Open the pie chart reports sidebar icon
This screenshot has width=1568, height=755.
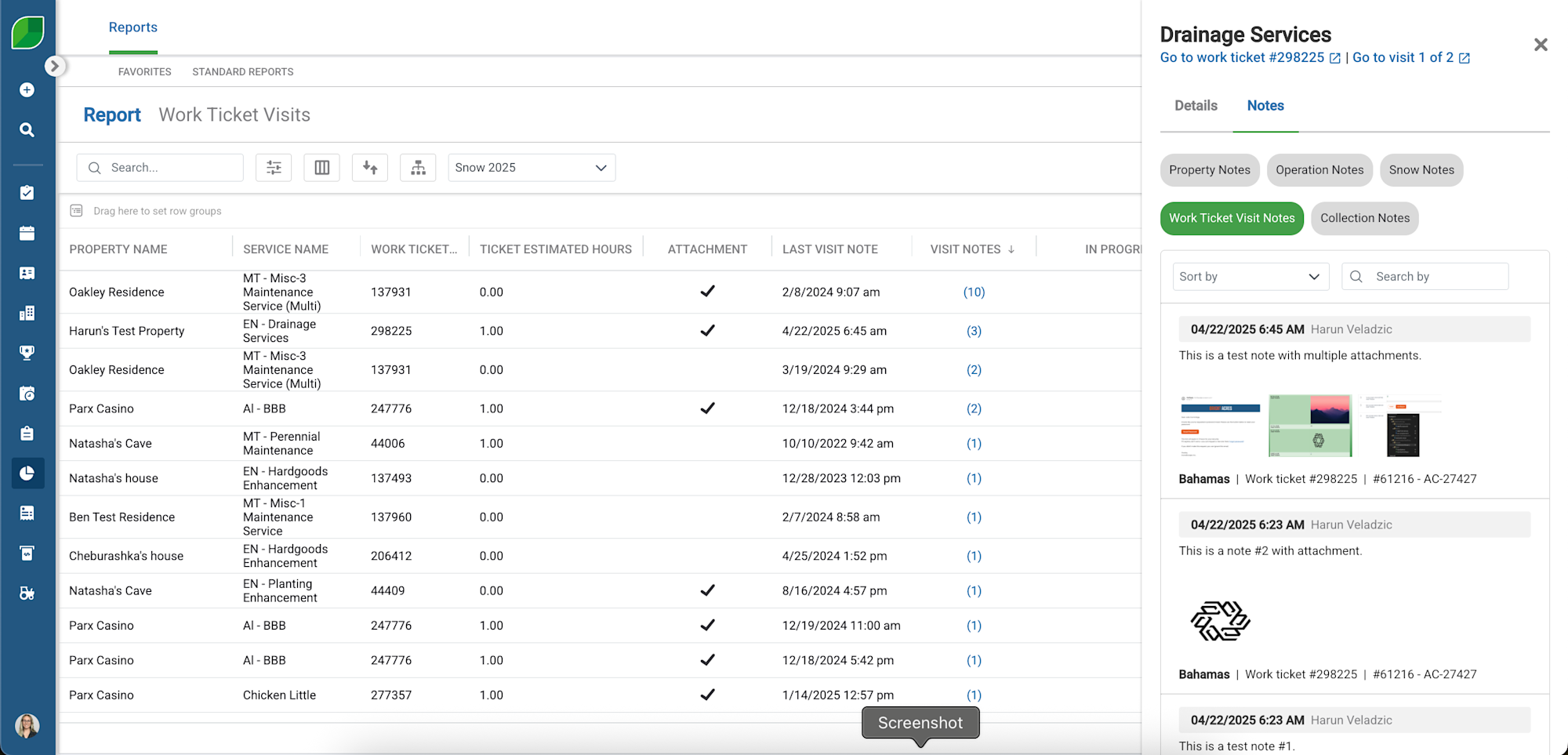point(27,474)
